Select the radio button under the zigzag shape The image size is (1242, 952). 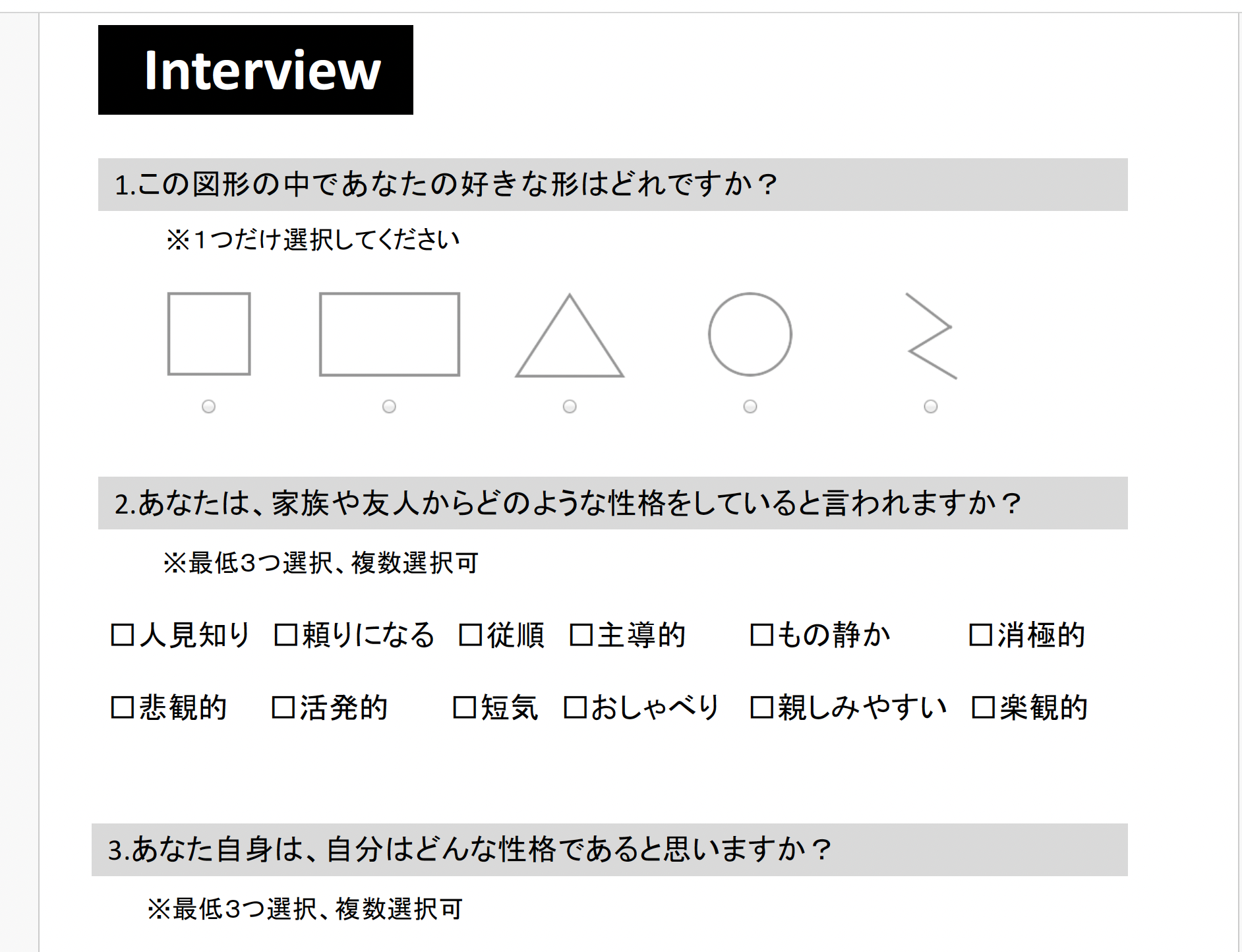pyautogui.click(x=931, y=407)
